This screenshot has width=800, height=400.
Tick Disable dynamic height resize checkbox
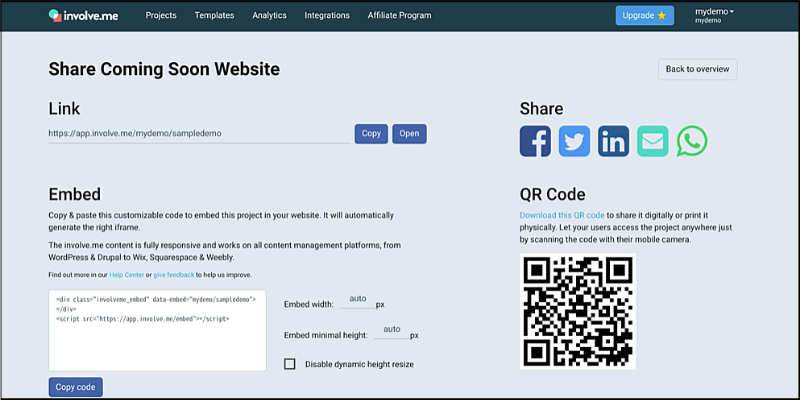(290, 364)
